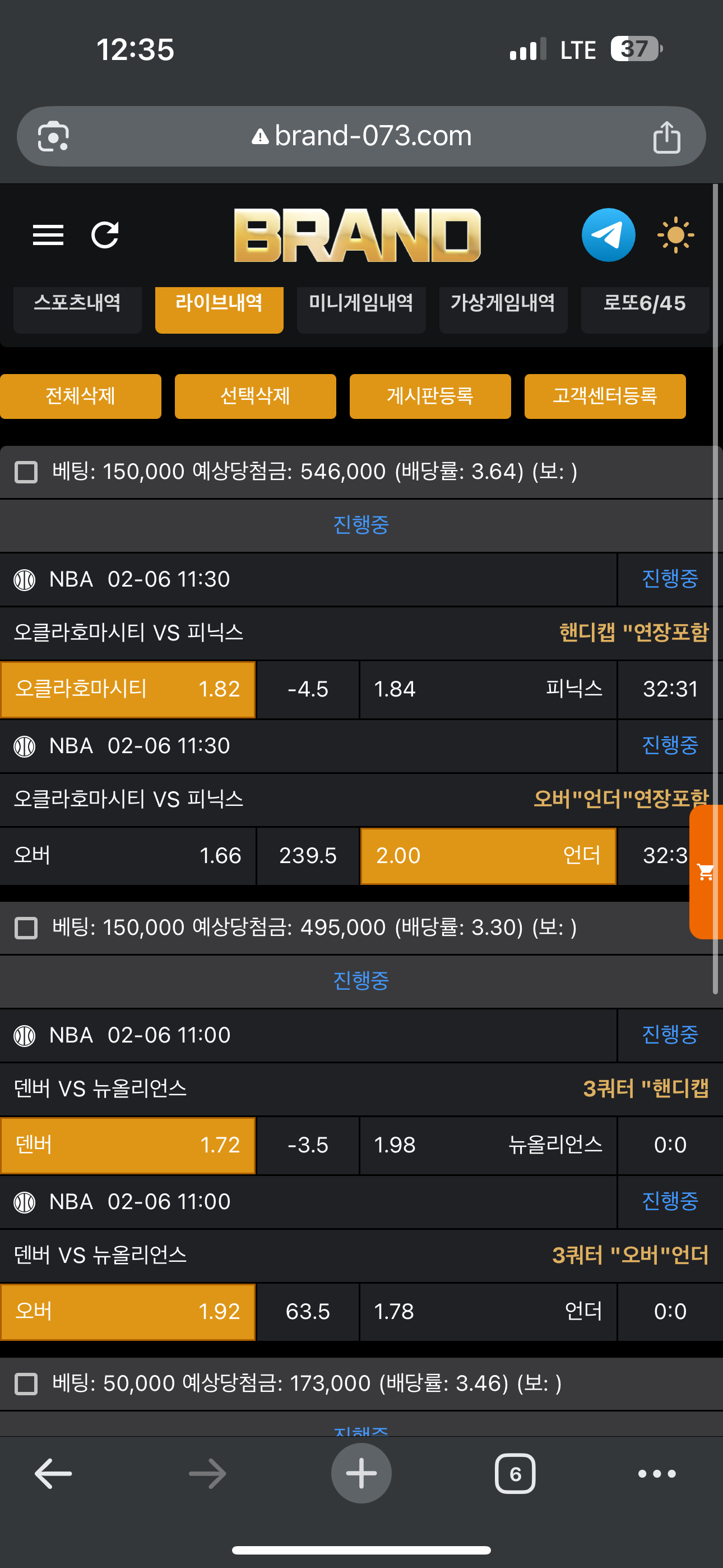Tap the brand-073.com address bar
The image size is (723, 1568).
coord(361,136)
